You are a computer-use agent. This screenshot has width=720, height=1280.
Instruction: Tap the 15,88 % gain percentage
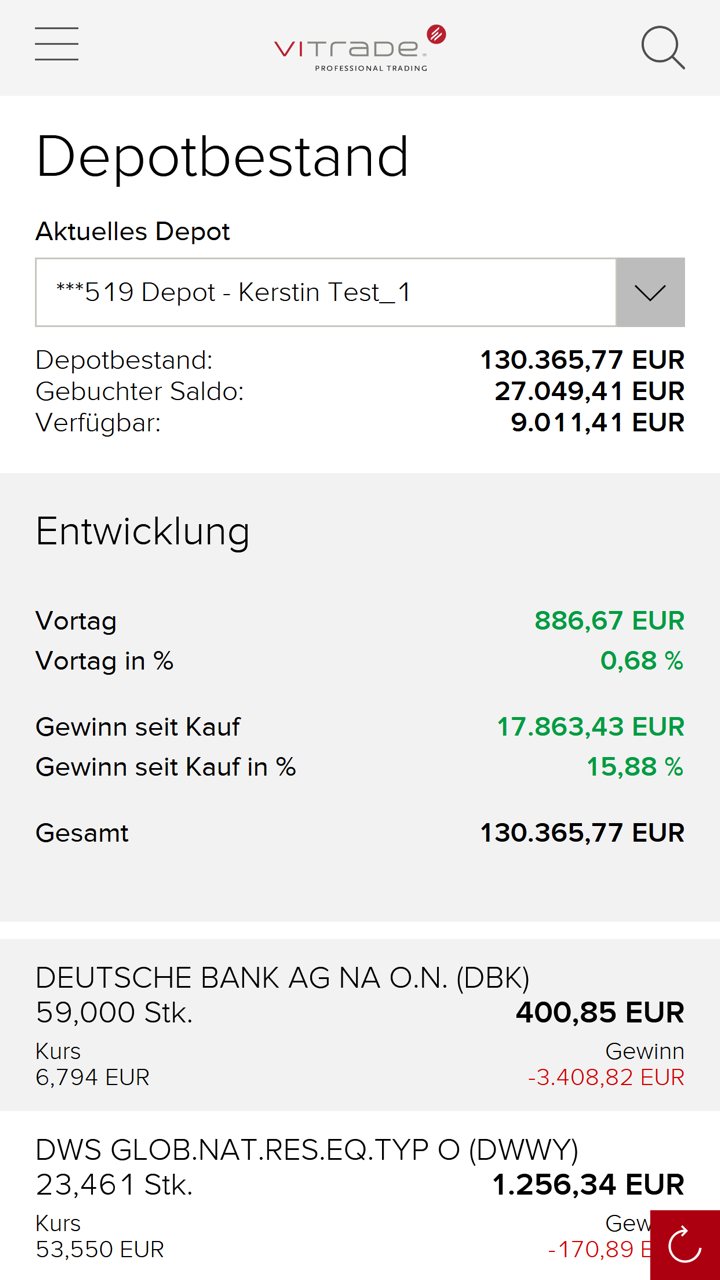point(634,766)
